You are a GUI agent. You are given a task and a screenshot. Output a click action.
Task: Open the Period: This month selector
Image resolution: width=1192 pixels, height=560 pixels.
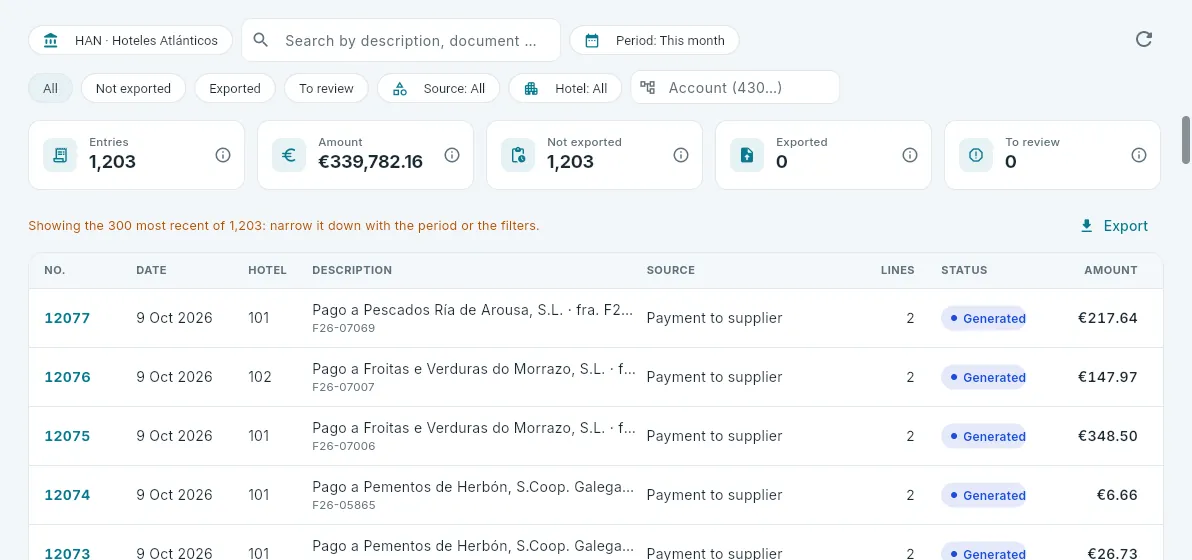(655, 40)
